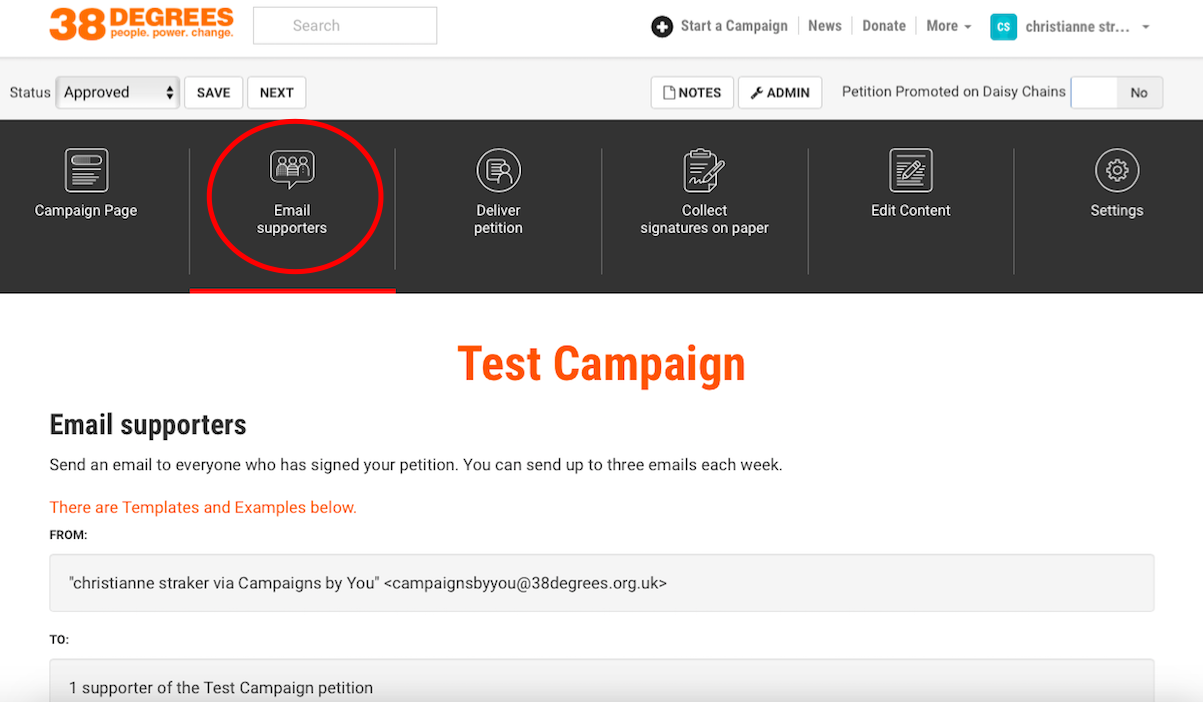This screenshot has height=702, width=1203.
Task: Click Collect signatures on paper icon
Action: pyautogui.click(x=704, y=170)
